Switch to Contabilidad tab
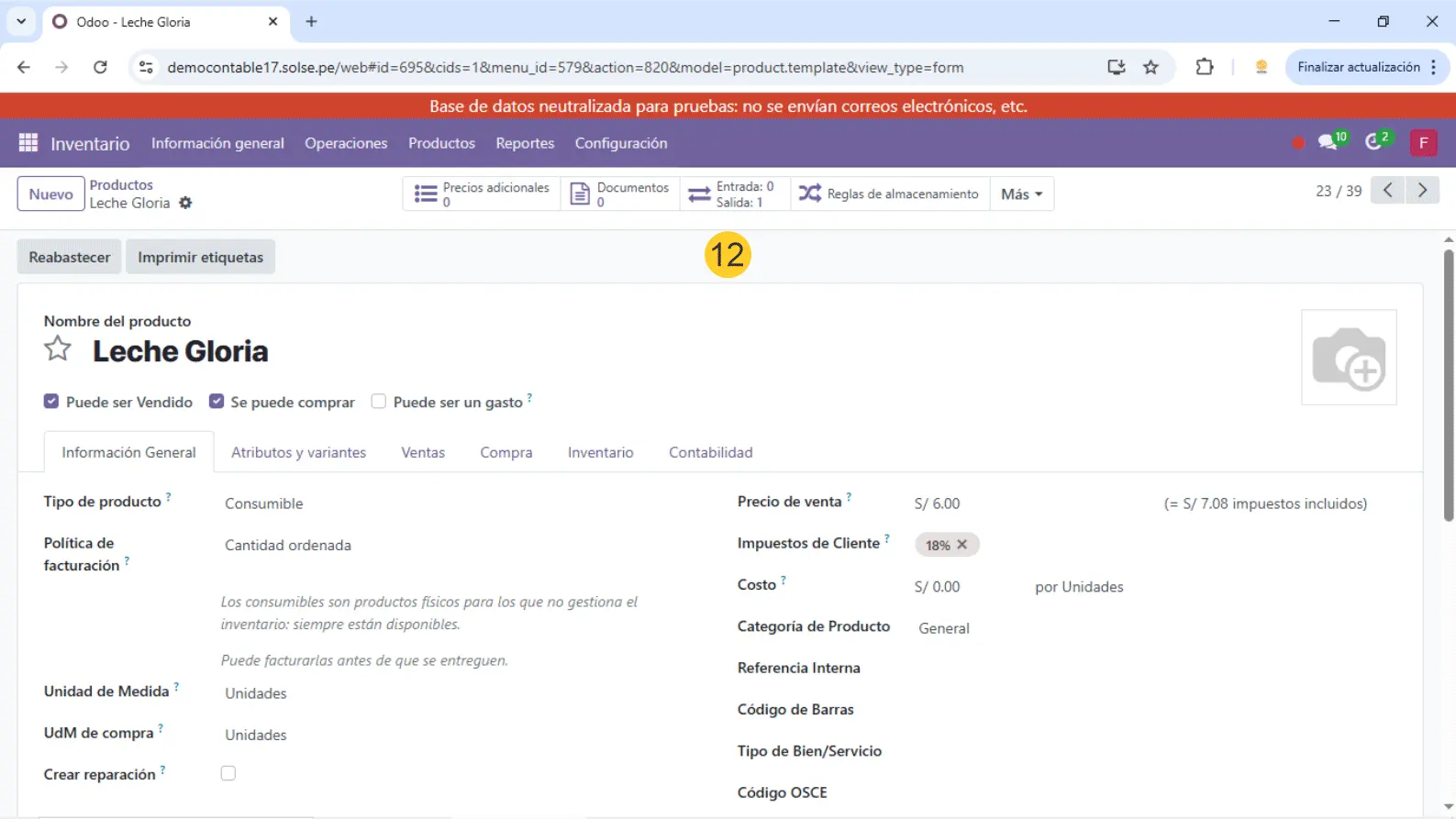 pyautogui.click(x=710, y=452)
